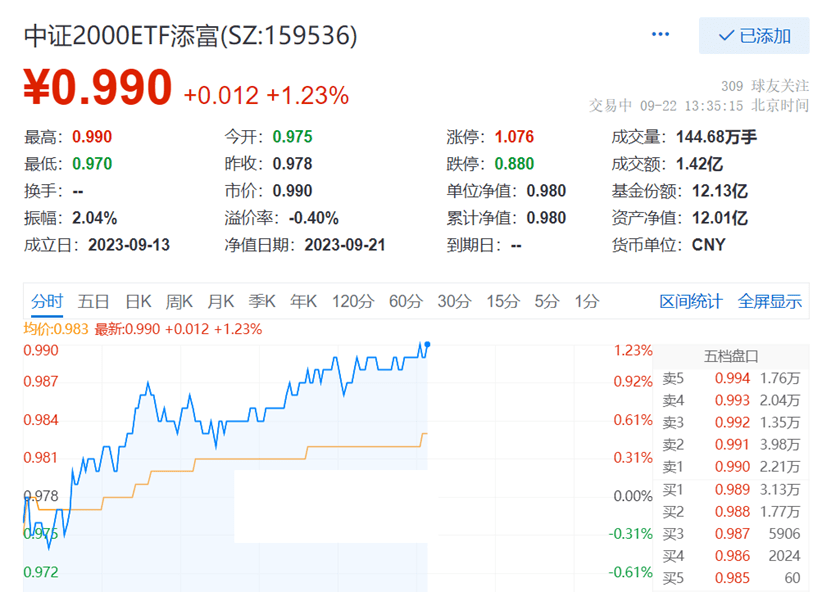Choose the 15分 interval tab
Screen dimensions: 831x592
click(x=503, y=301)
